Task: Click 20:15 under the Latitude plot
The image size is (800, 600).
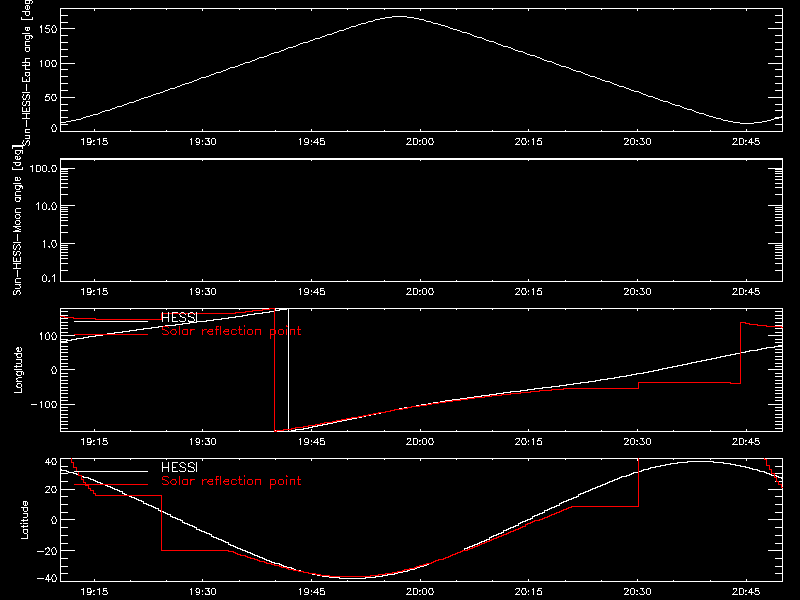Action: pyautogui.click(x=529, y=592)
